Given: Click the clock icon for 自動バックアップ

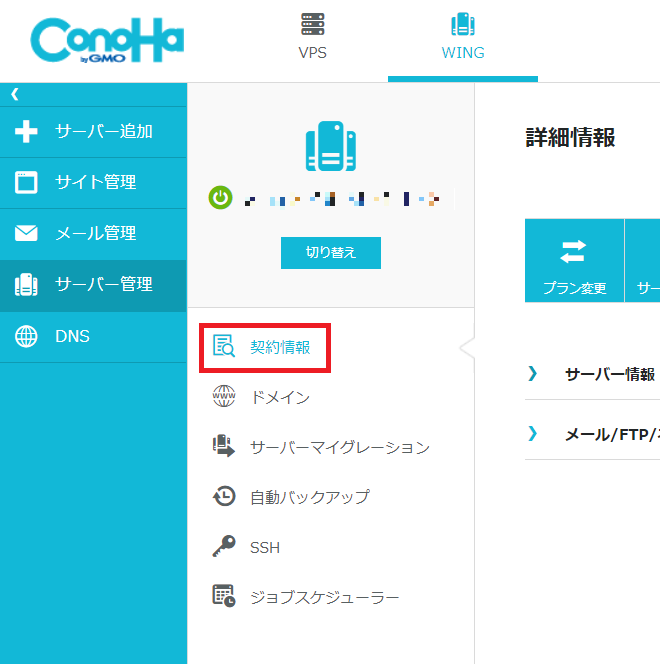Looking at the screenshot, I should tap(224, 497).
